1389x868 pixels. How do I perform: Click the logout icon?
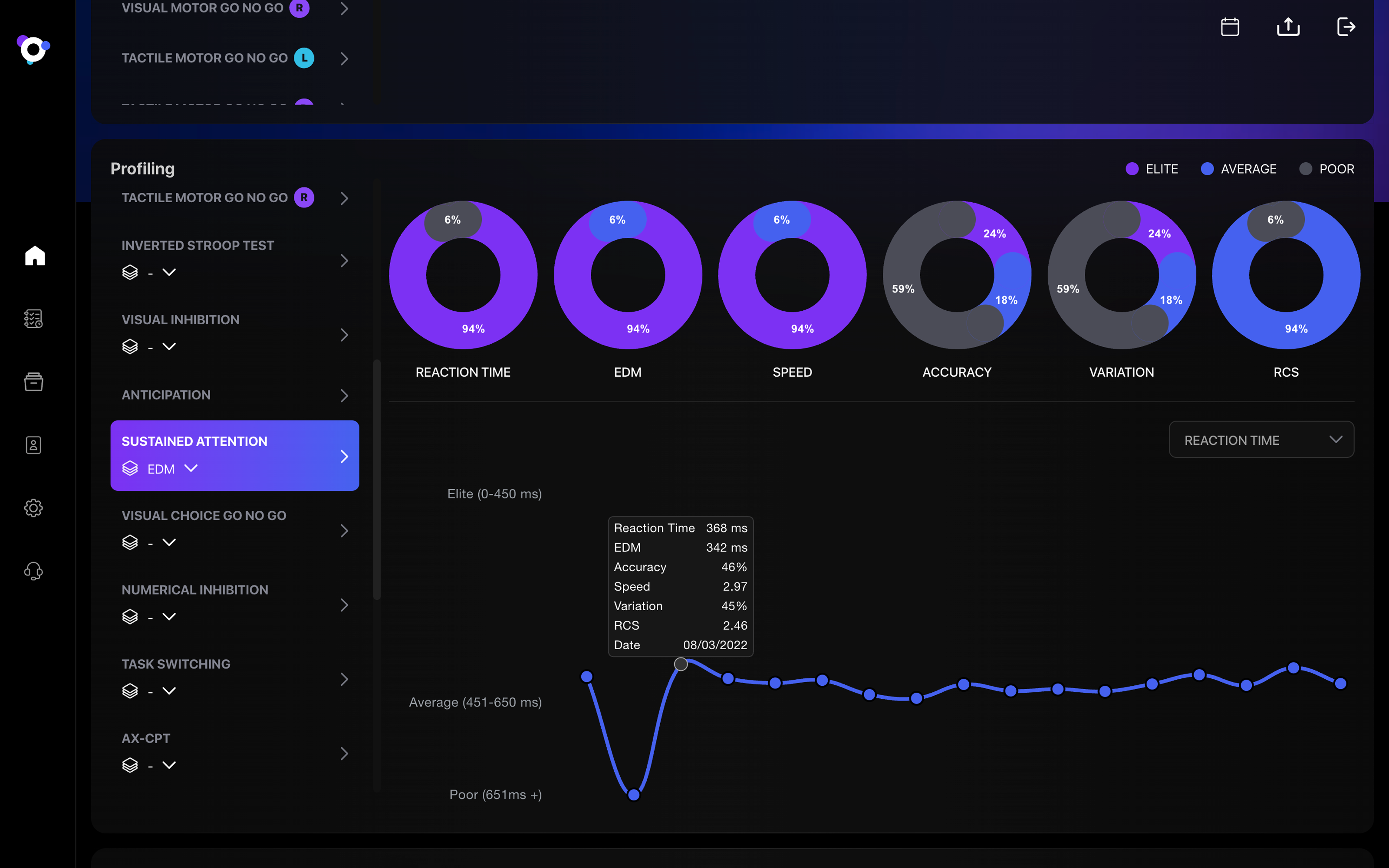tap(1346, 27)
